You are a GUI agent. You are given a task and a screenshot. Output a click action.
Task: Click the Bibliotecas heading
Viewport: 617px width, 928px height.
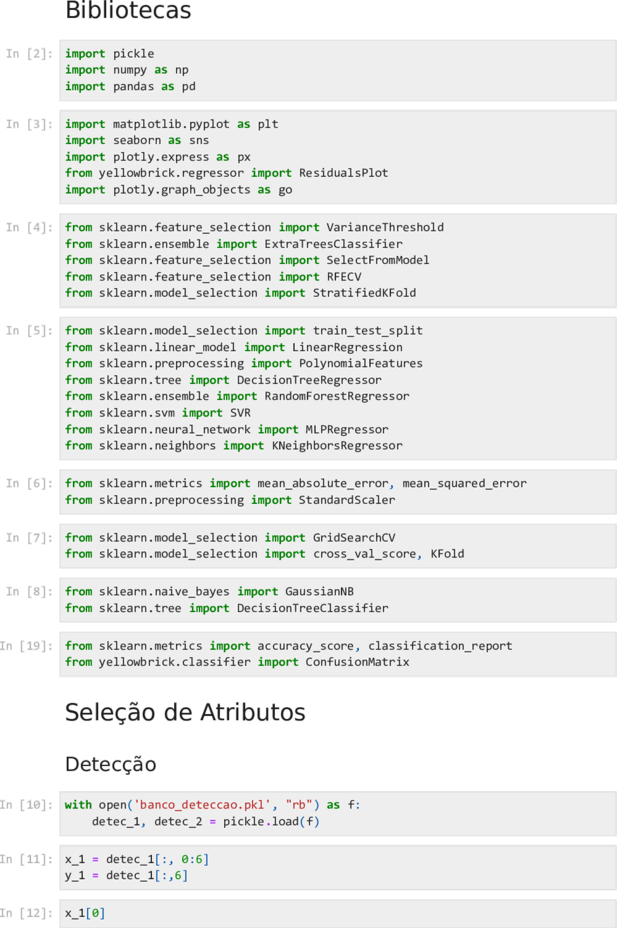128,10
